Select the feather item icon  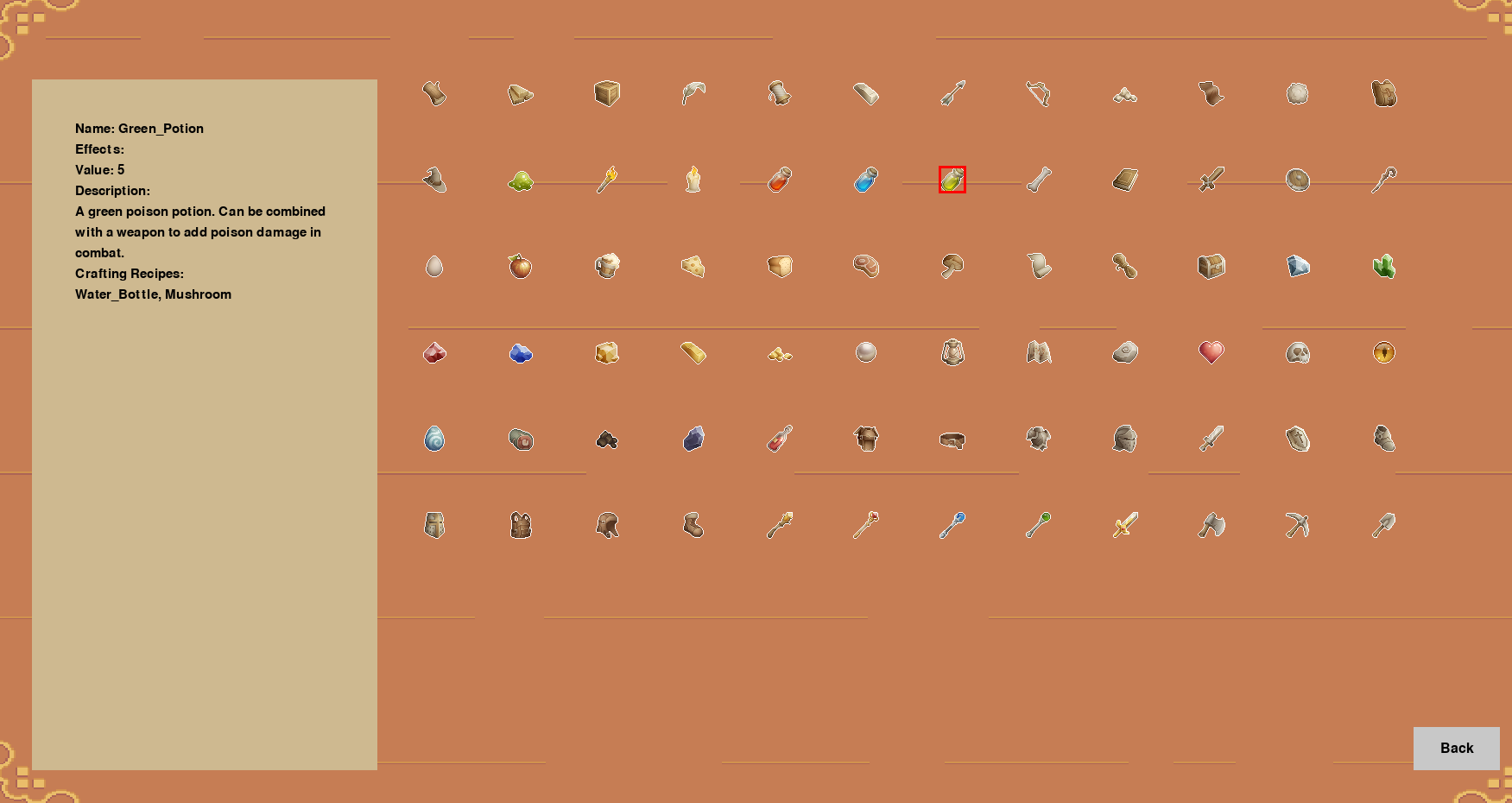[x=693, y=93]
